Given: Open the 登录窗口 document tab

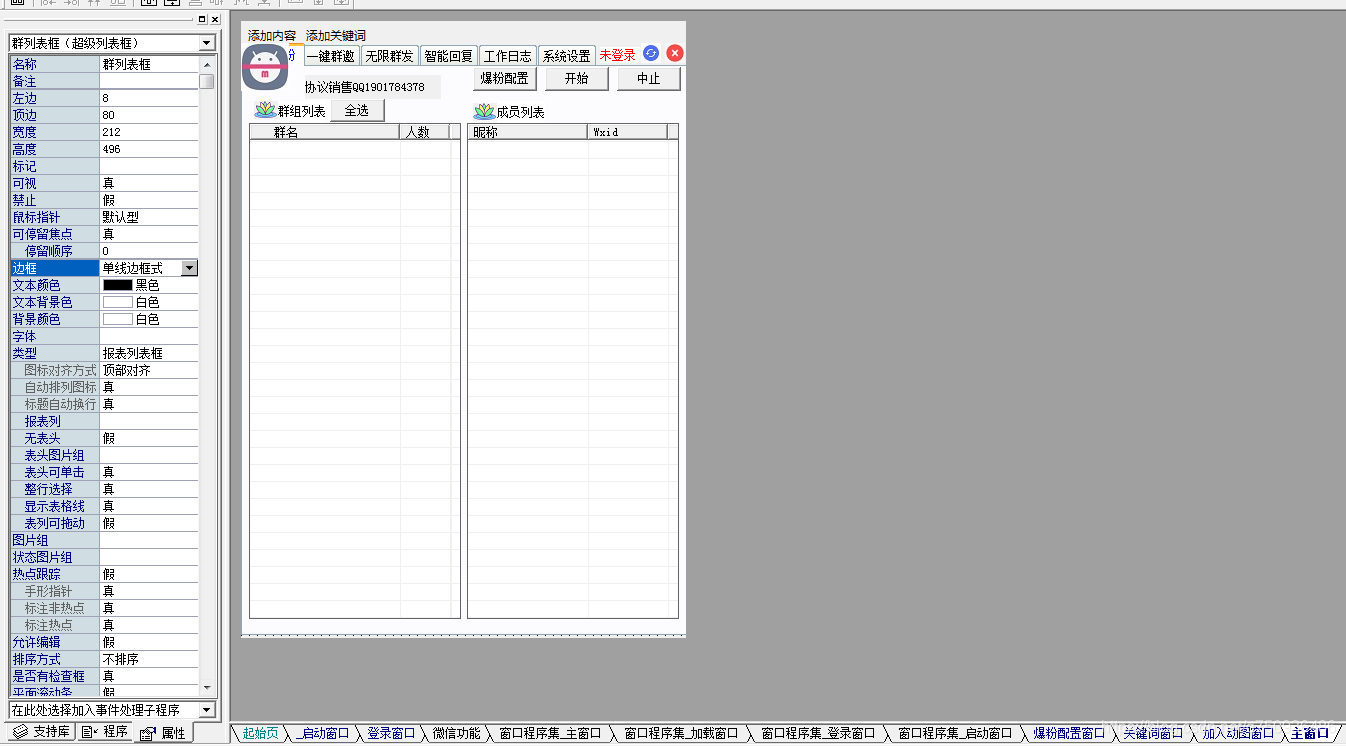Looking at the screenshot, I should coord(390,734).
